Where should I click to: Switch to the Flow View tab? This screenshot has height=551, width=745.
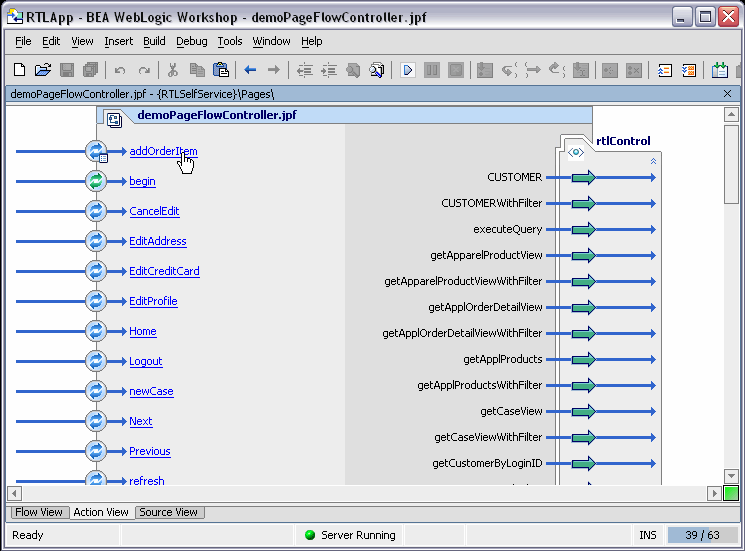(x=39, y=512)
